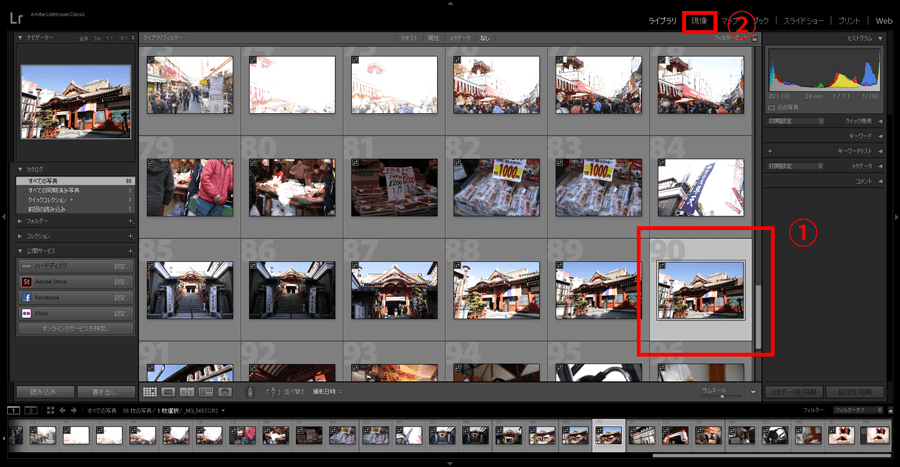Open Survey view in the toolbar
Image resolution: width=900 pixels, height=467 pixels.
[x=206, y=392]
